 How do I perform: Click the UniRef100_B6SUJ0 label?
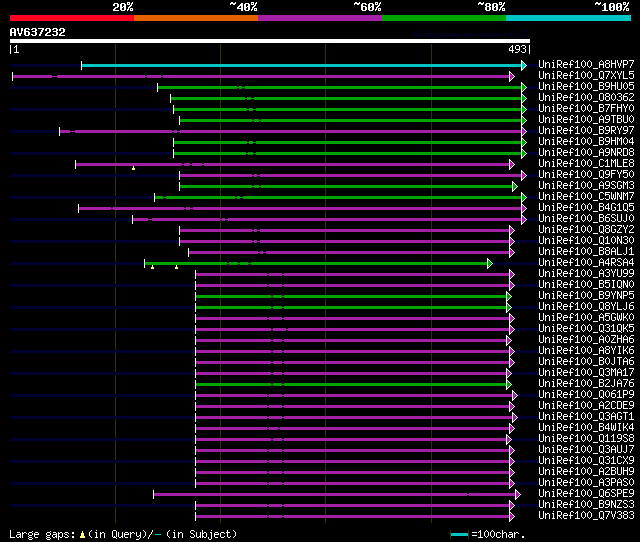[x=586, y=219]
